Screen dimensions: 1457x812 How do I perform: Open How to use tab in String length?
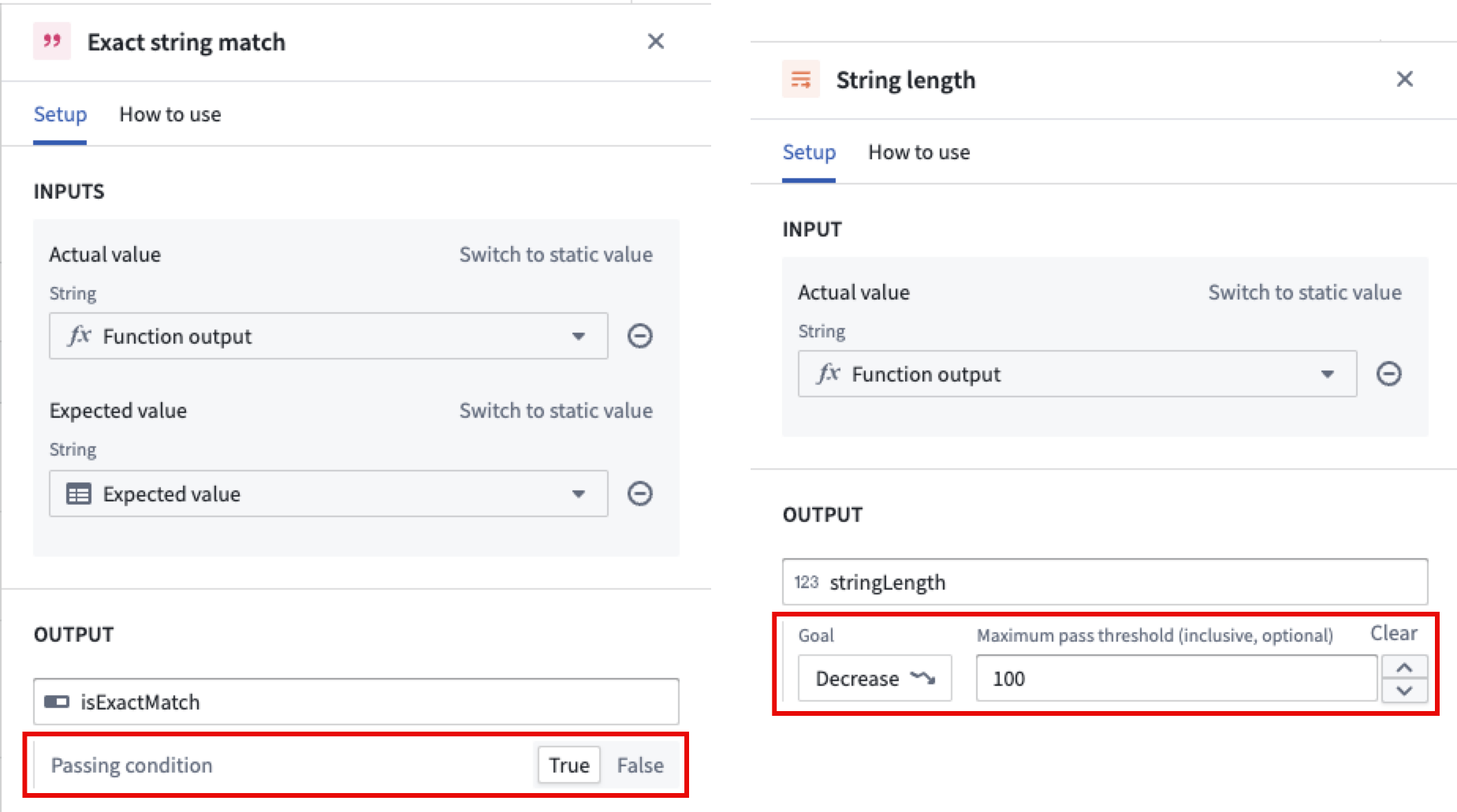(919, 153)
